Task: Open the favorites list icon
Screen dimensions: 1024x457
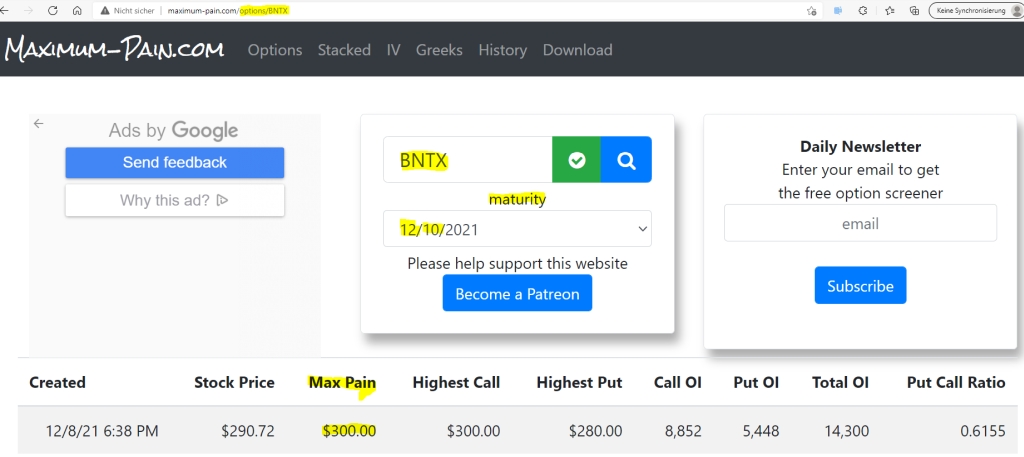Action: click(889, 10)
